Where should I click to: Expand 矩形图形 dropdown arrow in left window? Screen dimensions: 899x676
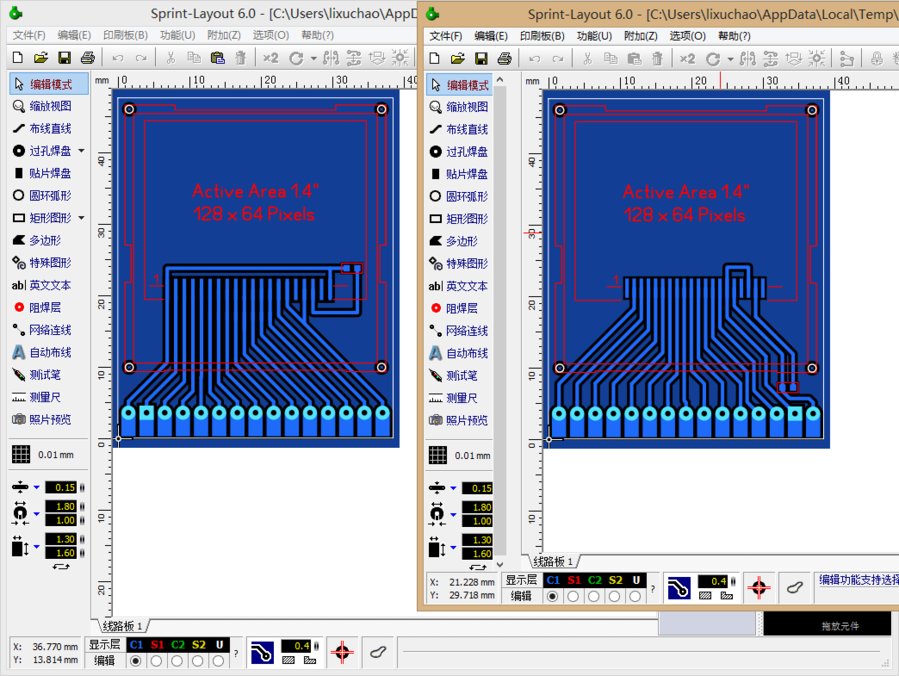pyautogui.click(x=81, y=218)
